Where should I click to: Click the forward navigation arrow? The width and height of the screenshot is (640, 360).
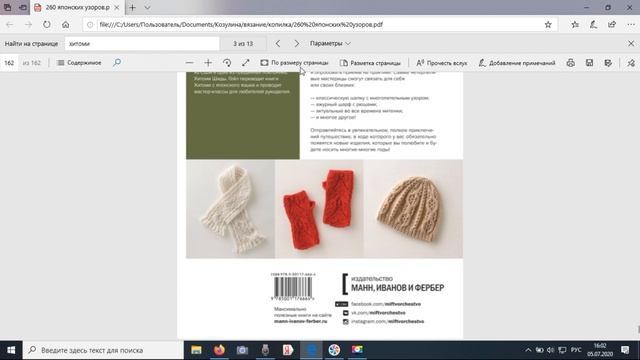[28, 24]
